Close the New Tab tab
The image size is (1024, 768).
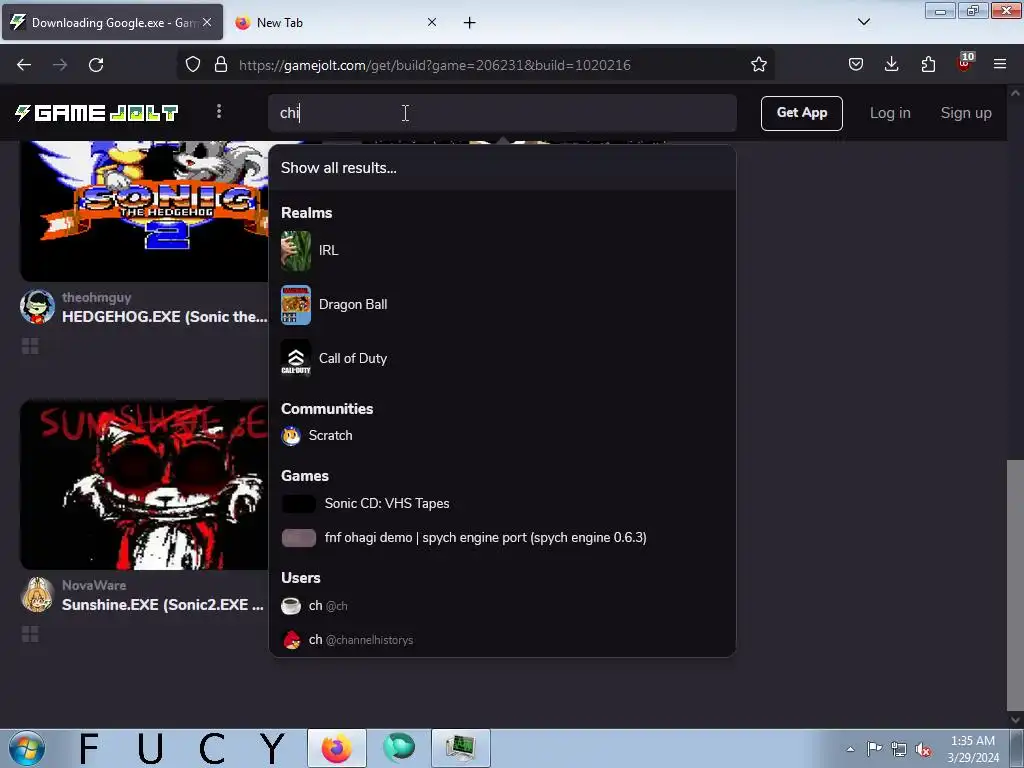tap(432, 22)
